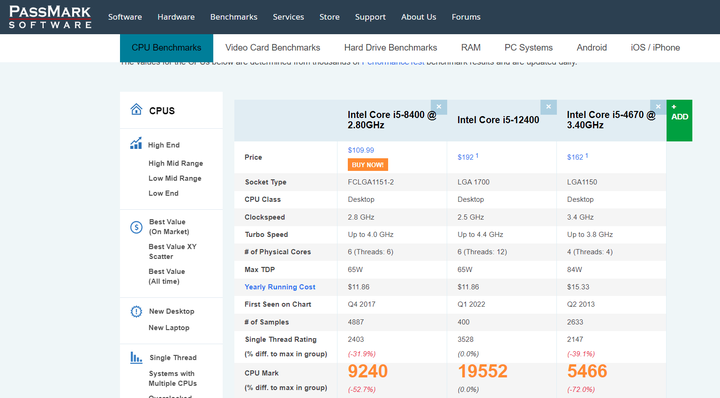Open the High Mid Range list
Viewport: 720px width, 398px height.
tap(175, 163)
